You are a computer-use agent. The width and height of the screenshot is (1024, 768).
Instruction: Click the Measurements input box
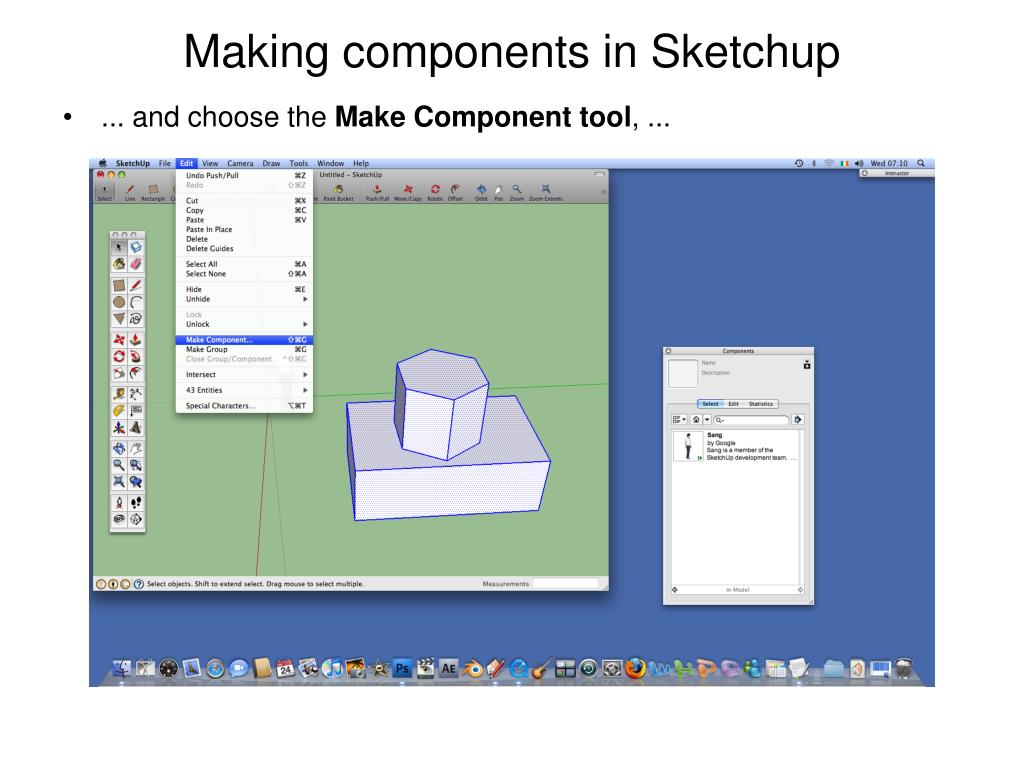point(566,584)
